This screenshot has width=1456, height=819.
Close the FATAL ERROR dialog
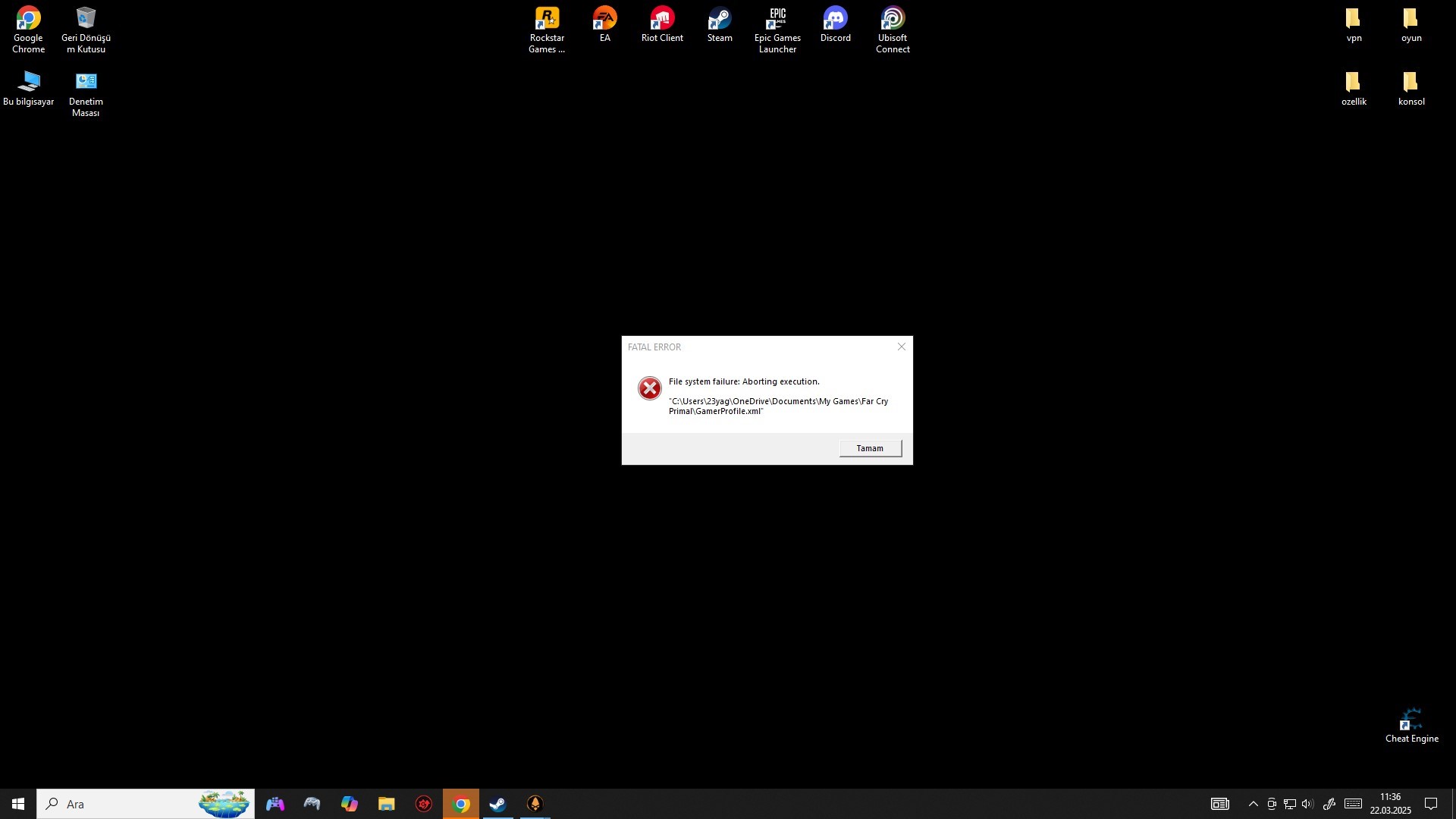(901, 347)
